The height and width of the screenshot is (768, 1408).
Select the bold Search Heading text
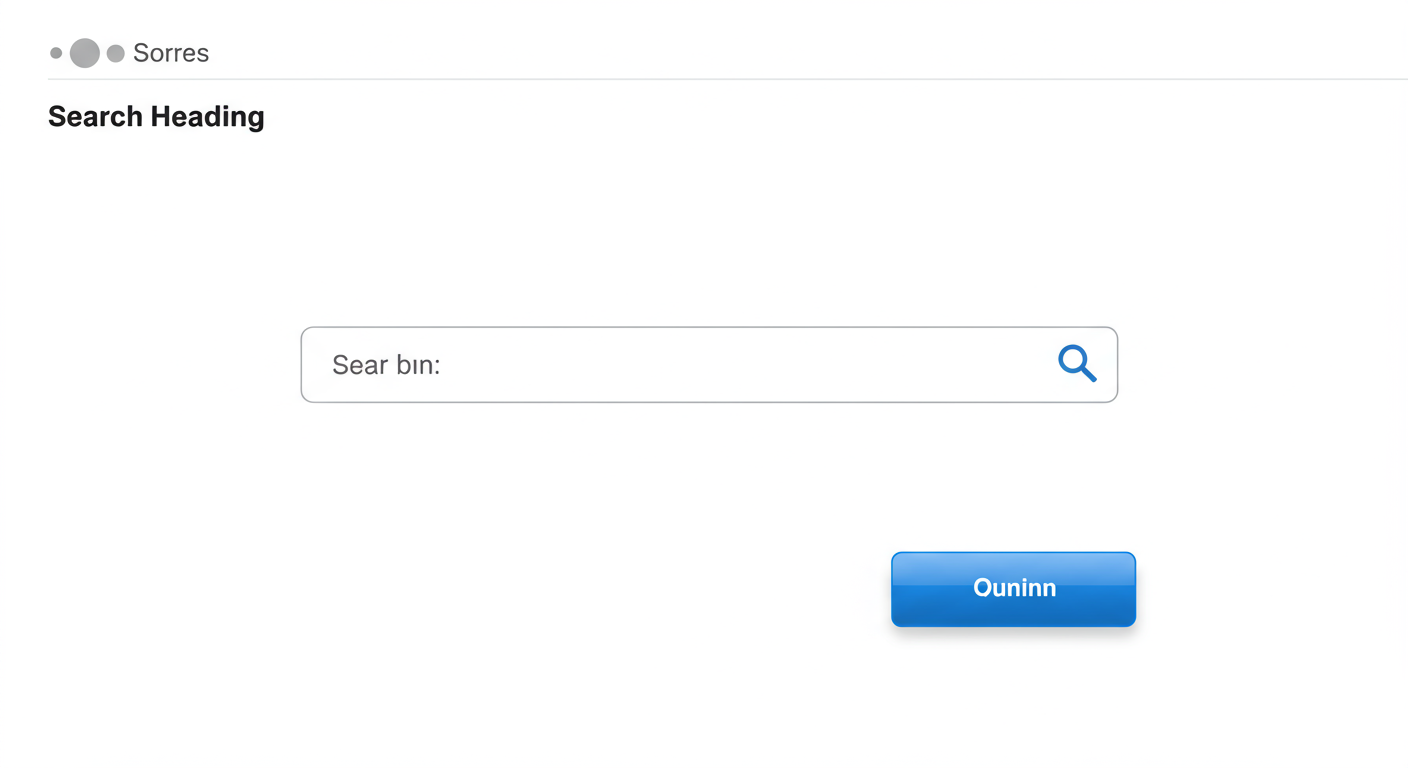point(156,117)
